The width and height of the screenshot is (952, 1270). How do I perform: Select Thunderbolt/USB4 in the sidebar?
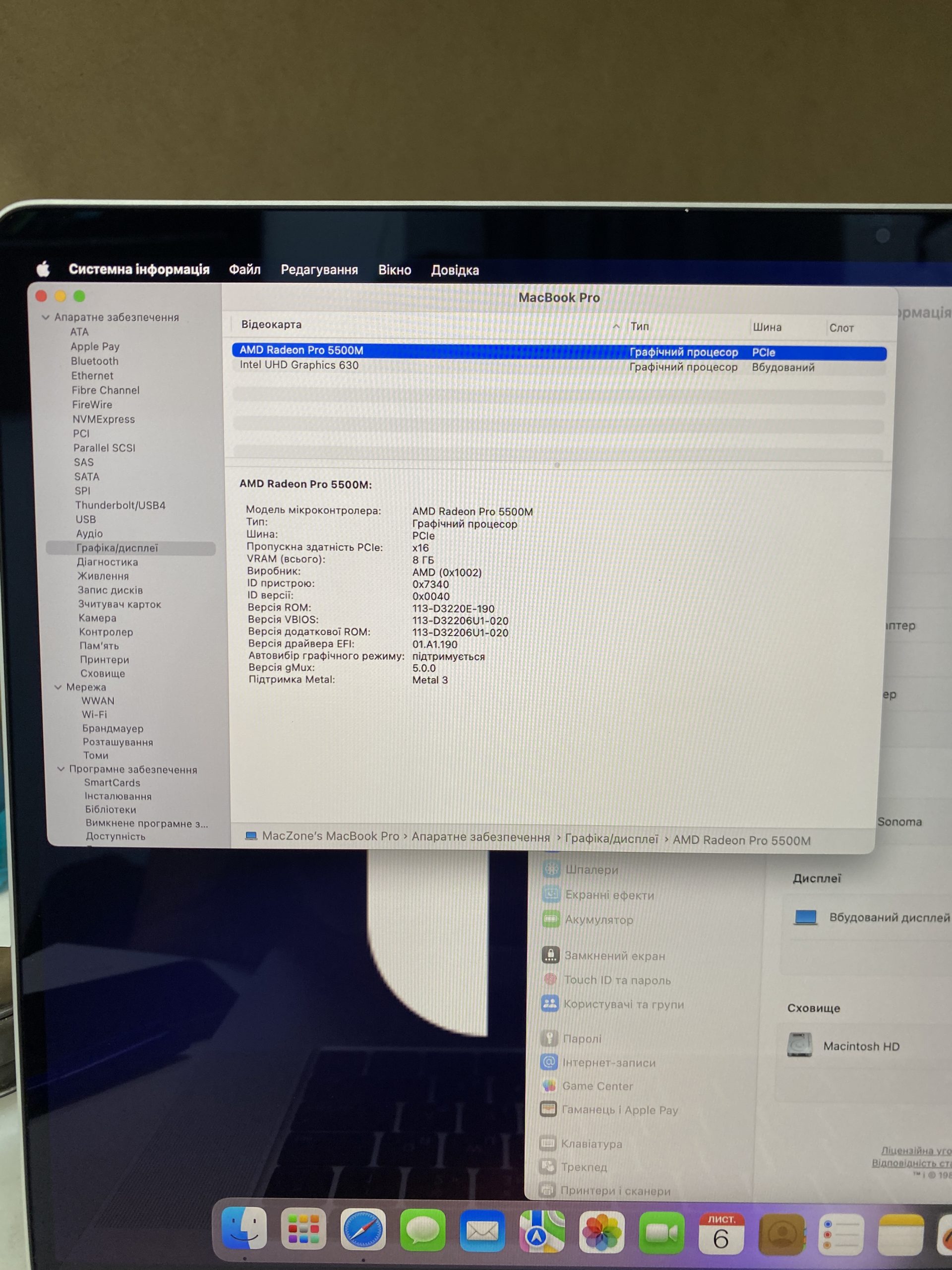click(x=120, y=505)
